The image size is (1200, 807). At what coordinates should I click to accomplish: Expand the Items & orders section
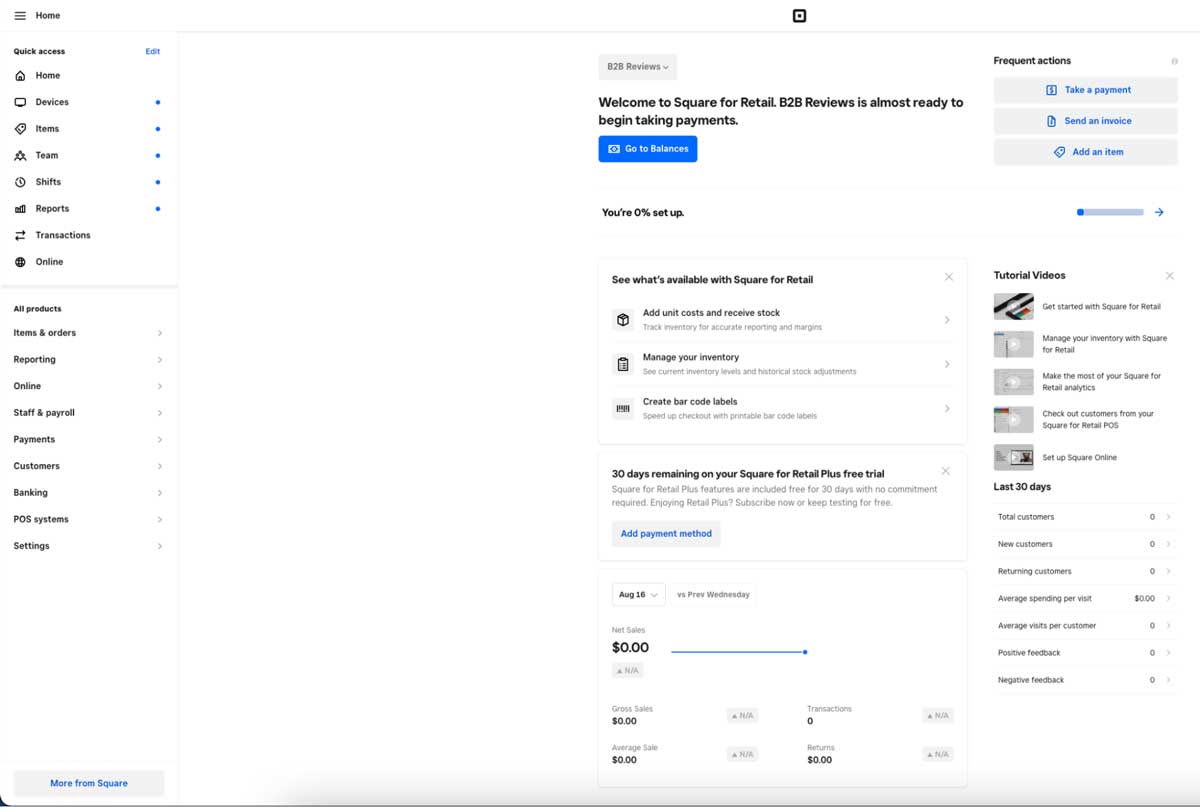point(88,332)
